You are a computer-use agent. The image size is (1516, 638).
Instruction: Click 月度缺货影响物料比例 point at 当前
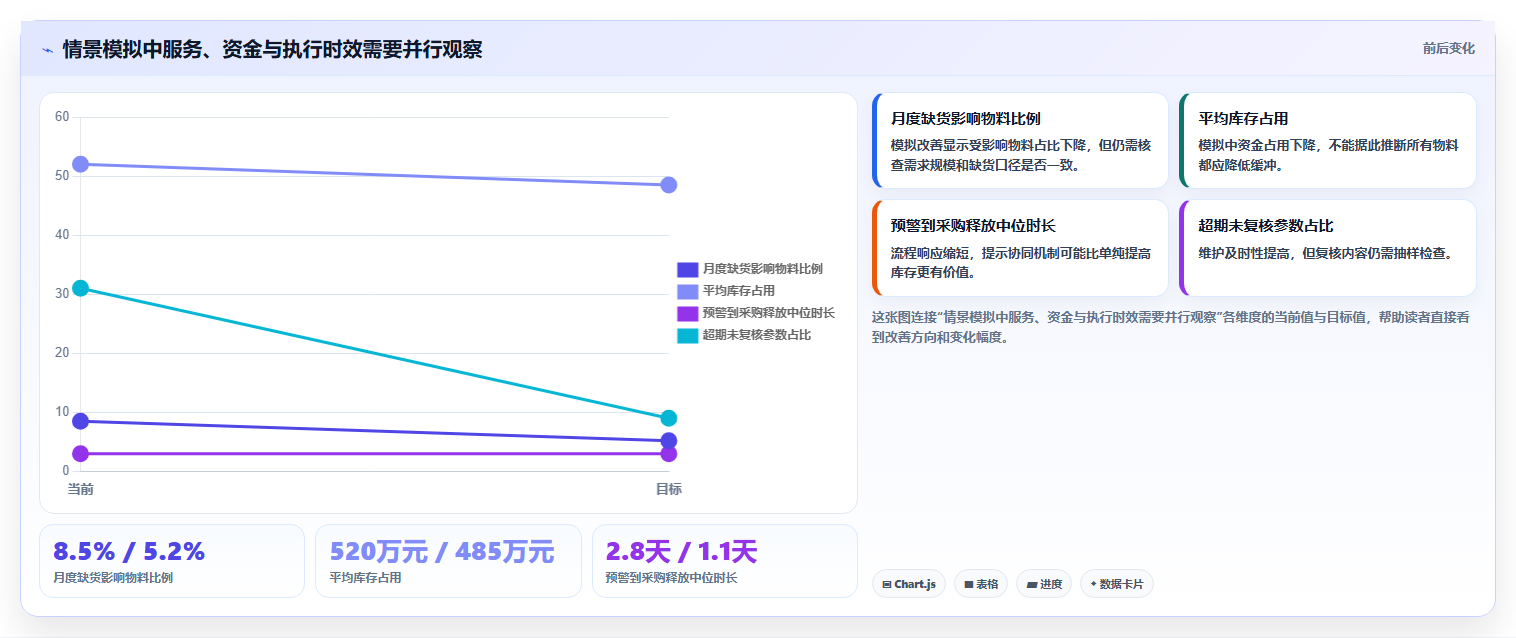(81, 421)
